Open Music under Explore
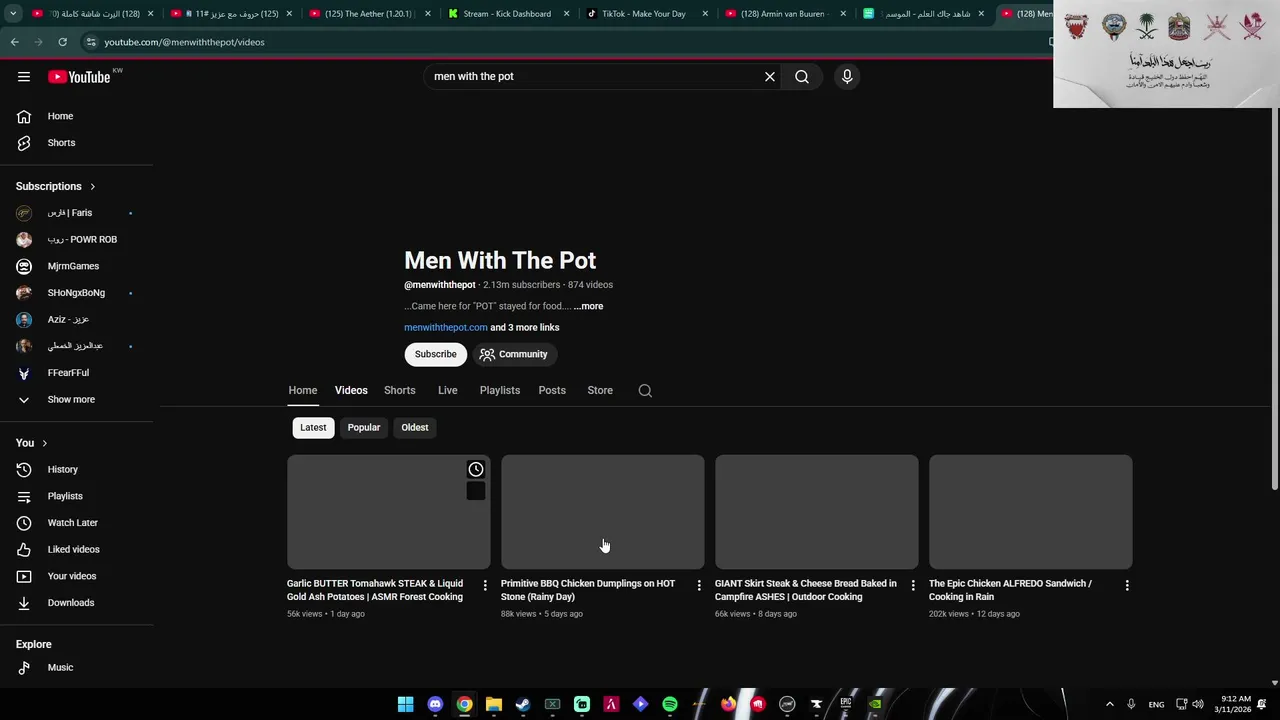Viewport: 1280px width, 720px height. pyautogui.click(x=76, y=667)
